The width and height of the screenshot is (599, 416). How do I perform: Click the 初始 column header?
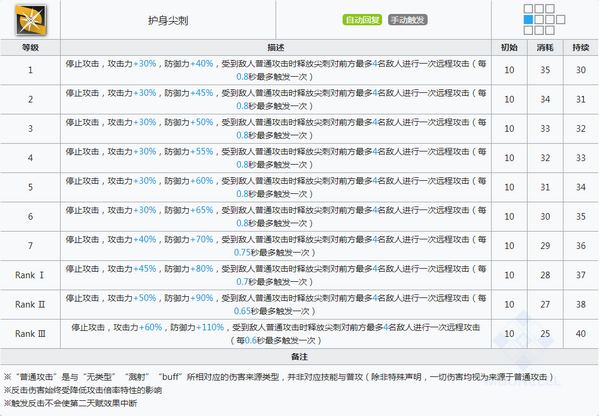(x=509, y=47)
